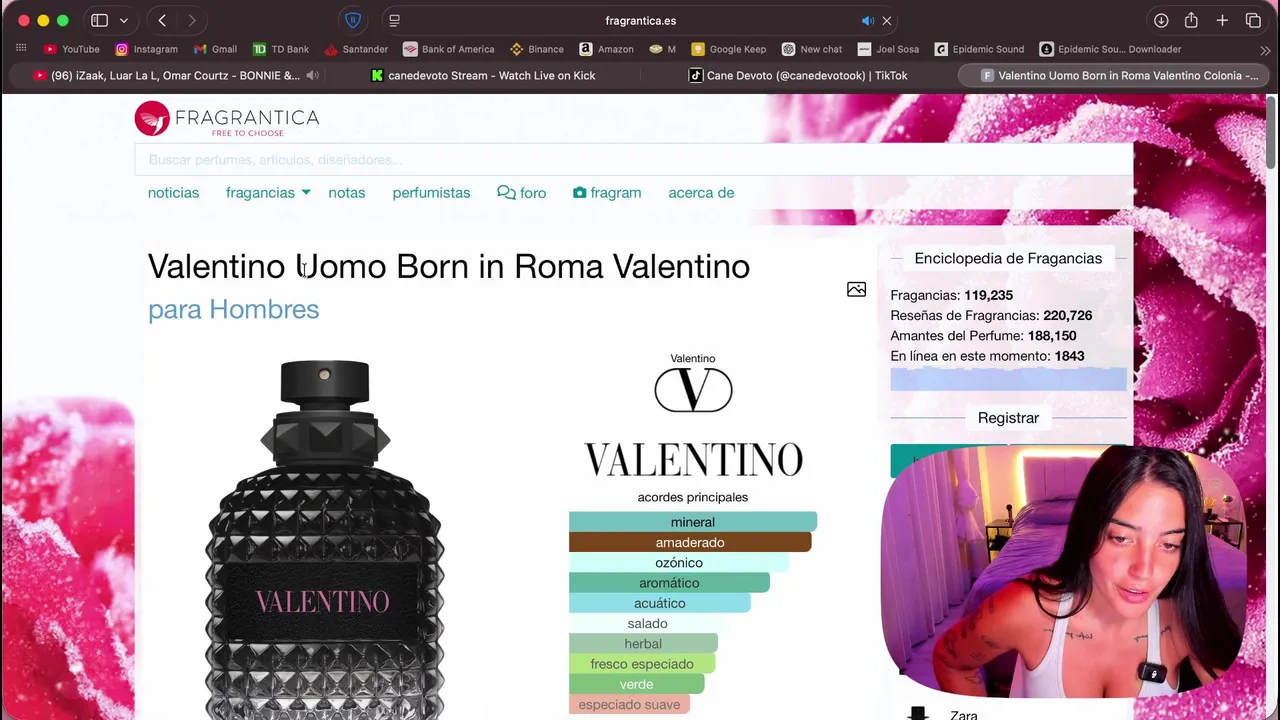
Task: Mute audio via address bar speaker icon
Action: point(867,20)
